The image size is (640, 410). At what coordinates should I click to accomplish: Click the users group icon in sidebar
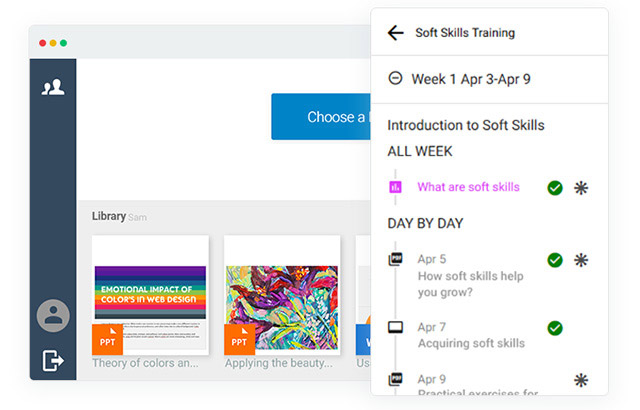click(53, 87)
